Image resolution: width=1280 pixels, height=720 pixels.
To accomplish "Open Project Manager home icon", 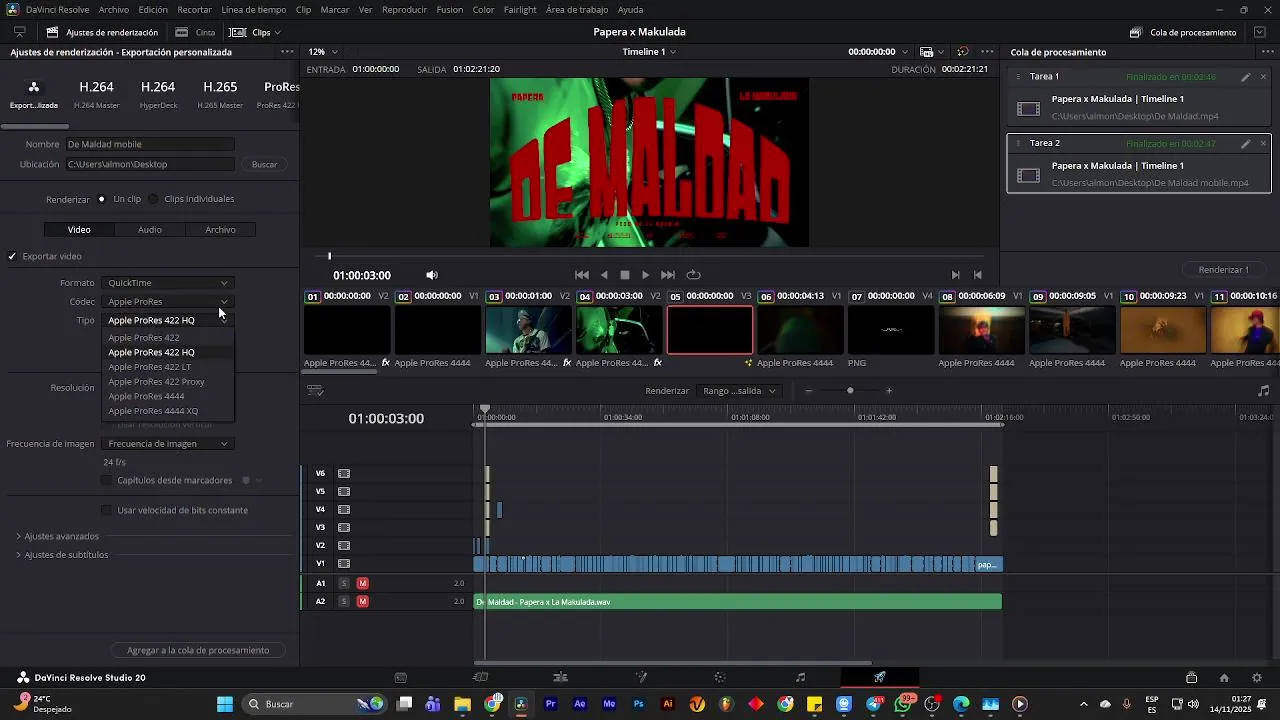I will coord(1224,677).
